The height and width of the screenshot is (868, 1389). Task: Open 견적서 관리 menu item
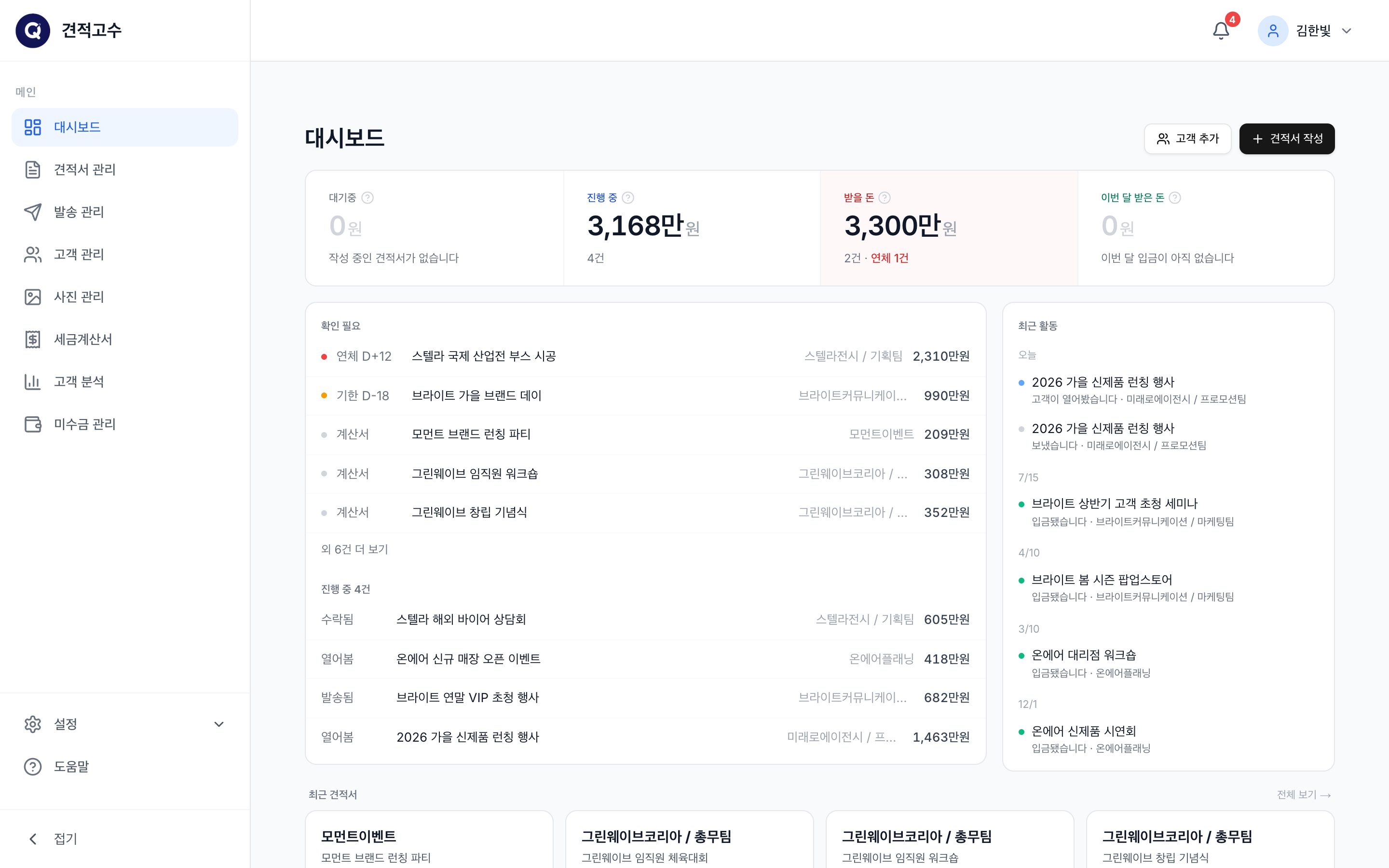[x=125, y=169]
